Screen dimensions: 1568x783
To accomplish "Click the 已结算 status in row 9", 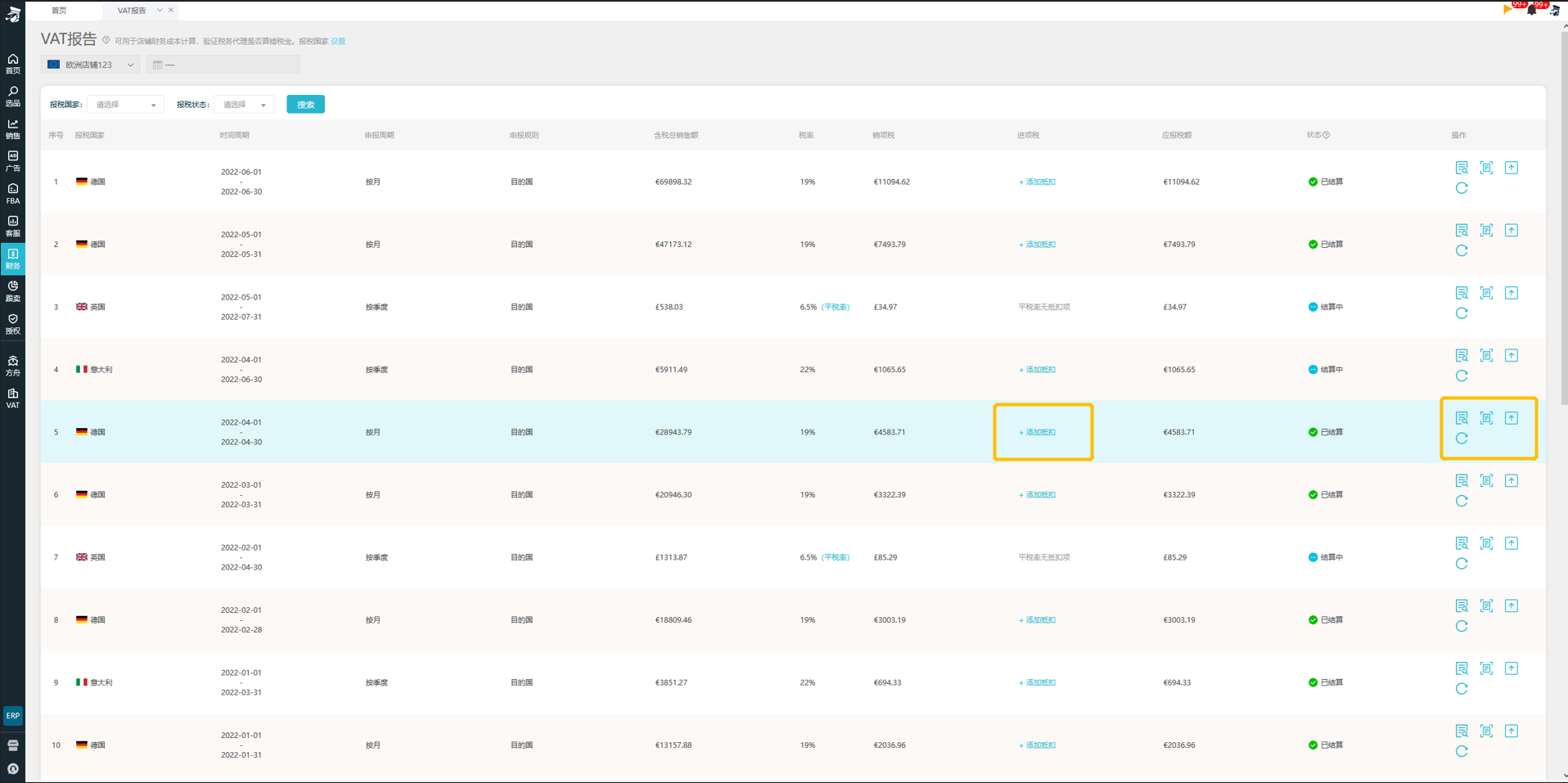I will pos(1326,682).
